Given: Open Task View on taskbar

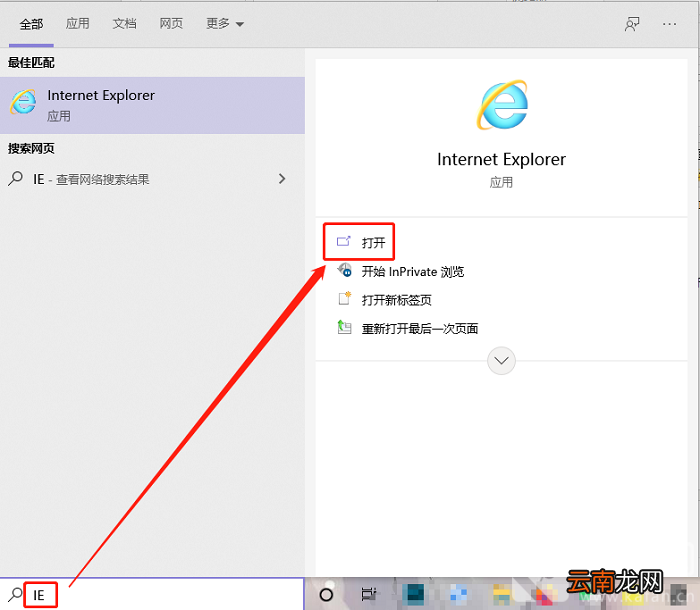Looking at the screenshot, I should tap(368, 594).
